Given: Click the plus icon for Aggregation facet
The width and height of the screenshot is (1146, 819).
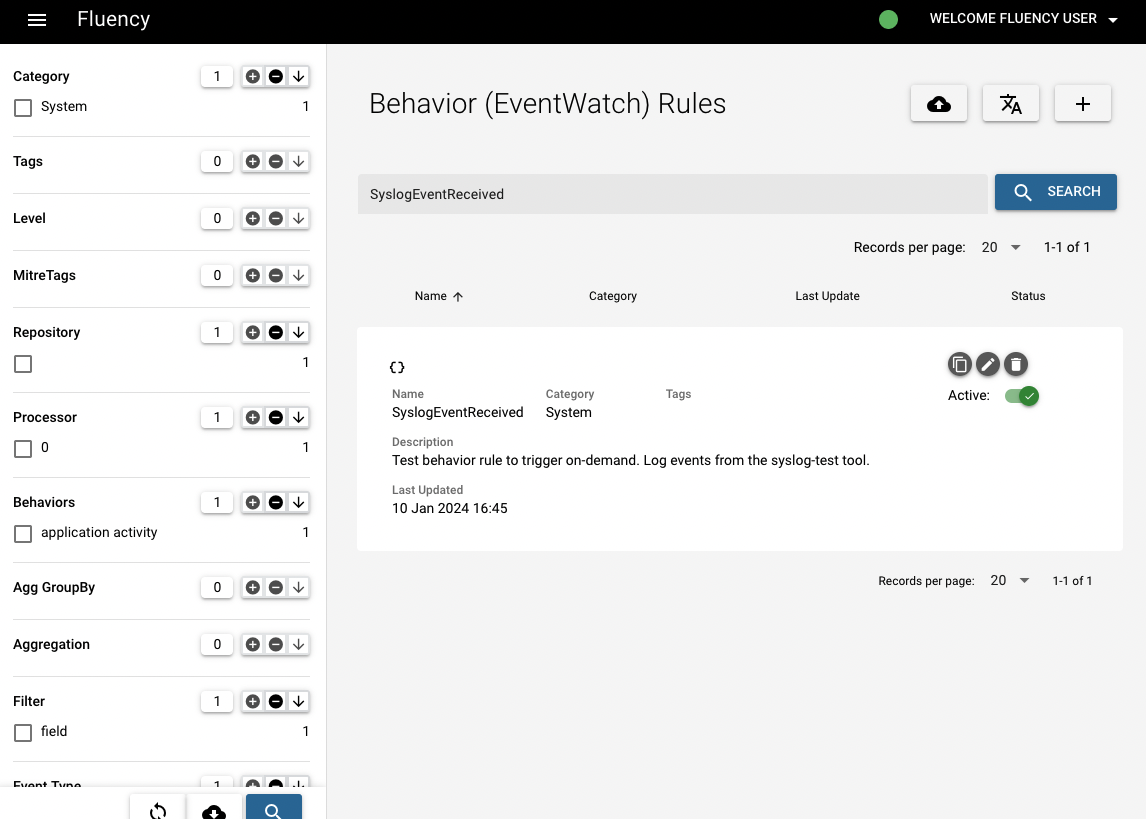Looking at the screenshot, I should point(253,644).
